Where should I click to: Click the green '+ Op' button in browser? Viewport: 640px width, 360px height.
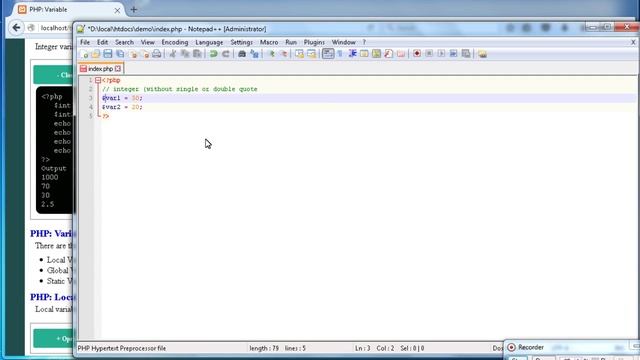coord(54,339)
